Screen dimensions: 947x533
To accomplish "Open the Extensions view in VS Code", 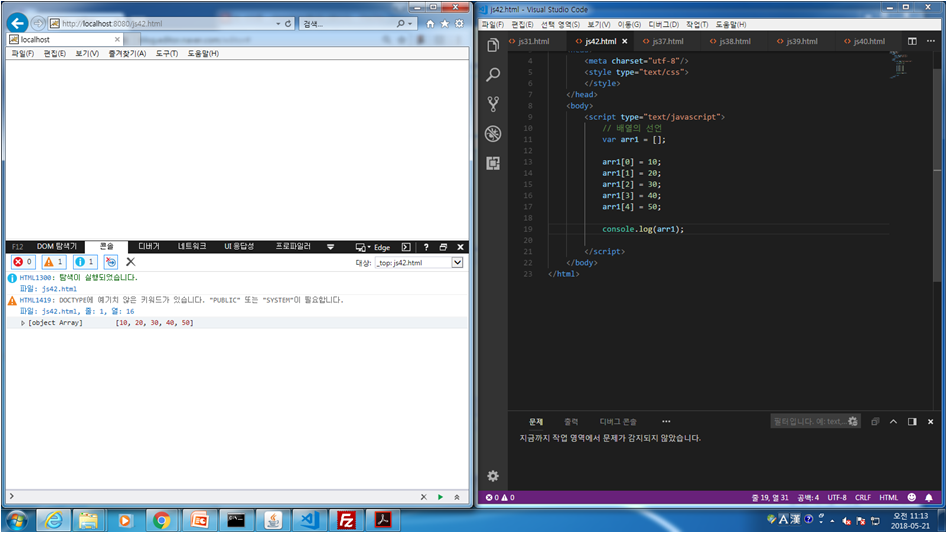I will 493,163.
